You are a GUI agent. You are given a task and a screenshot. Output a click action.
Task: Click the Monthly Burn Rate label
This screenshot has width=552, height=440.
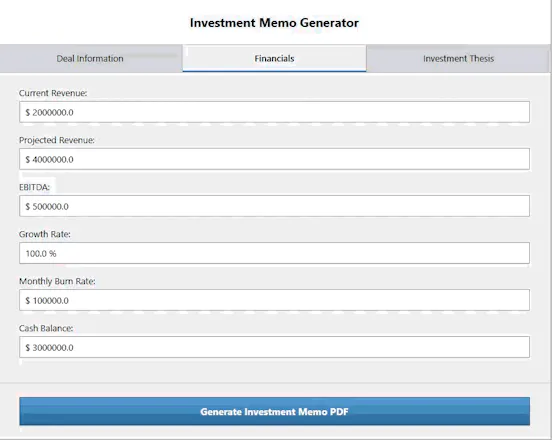click(57, 281)
